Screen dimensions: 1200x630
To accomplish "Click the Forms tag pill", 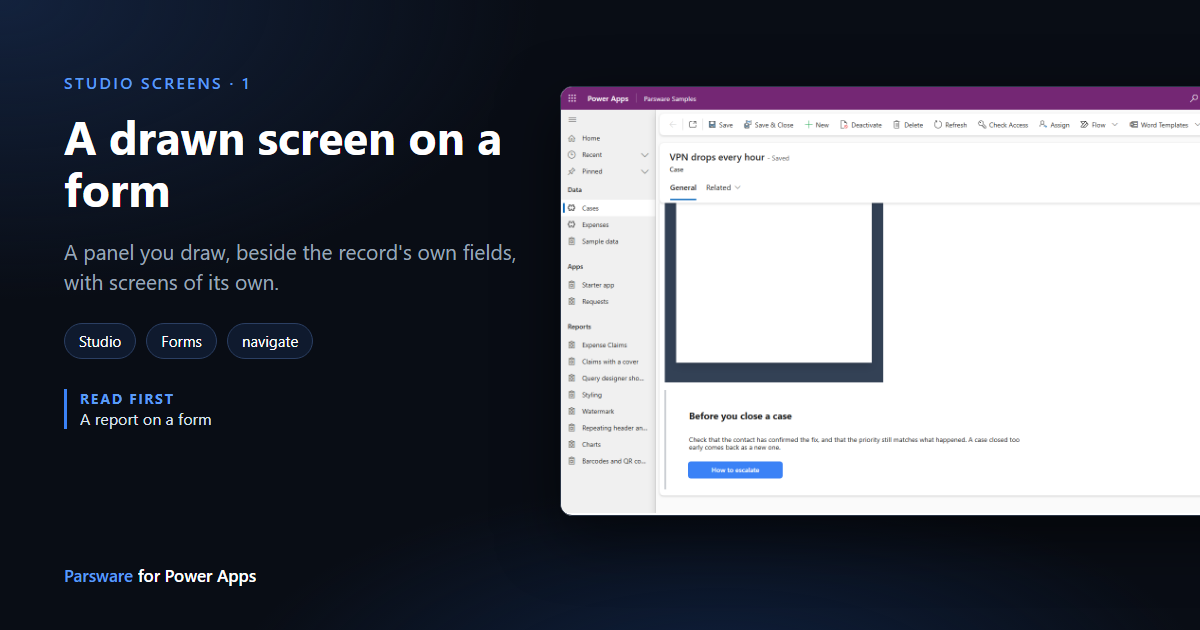I will (x=182, y=341).
